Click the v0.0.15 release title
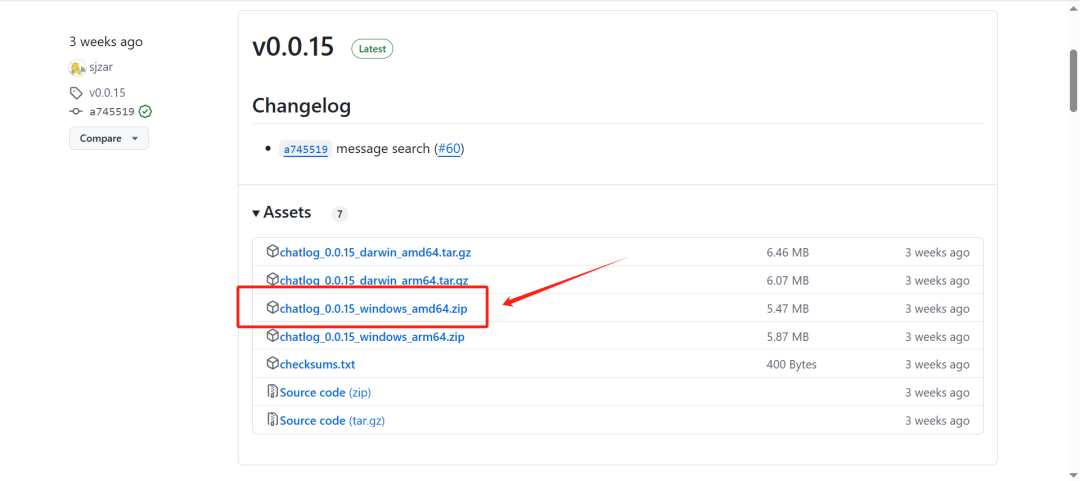 click(293, 47)
